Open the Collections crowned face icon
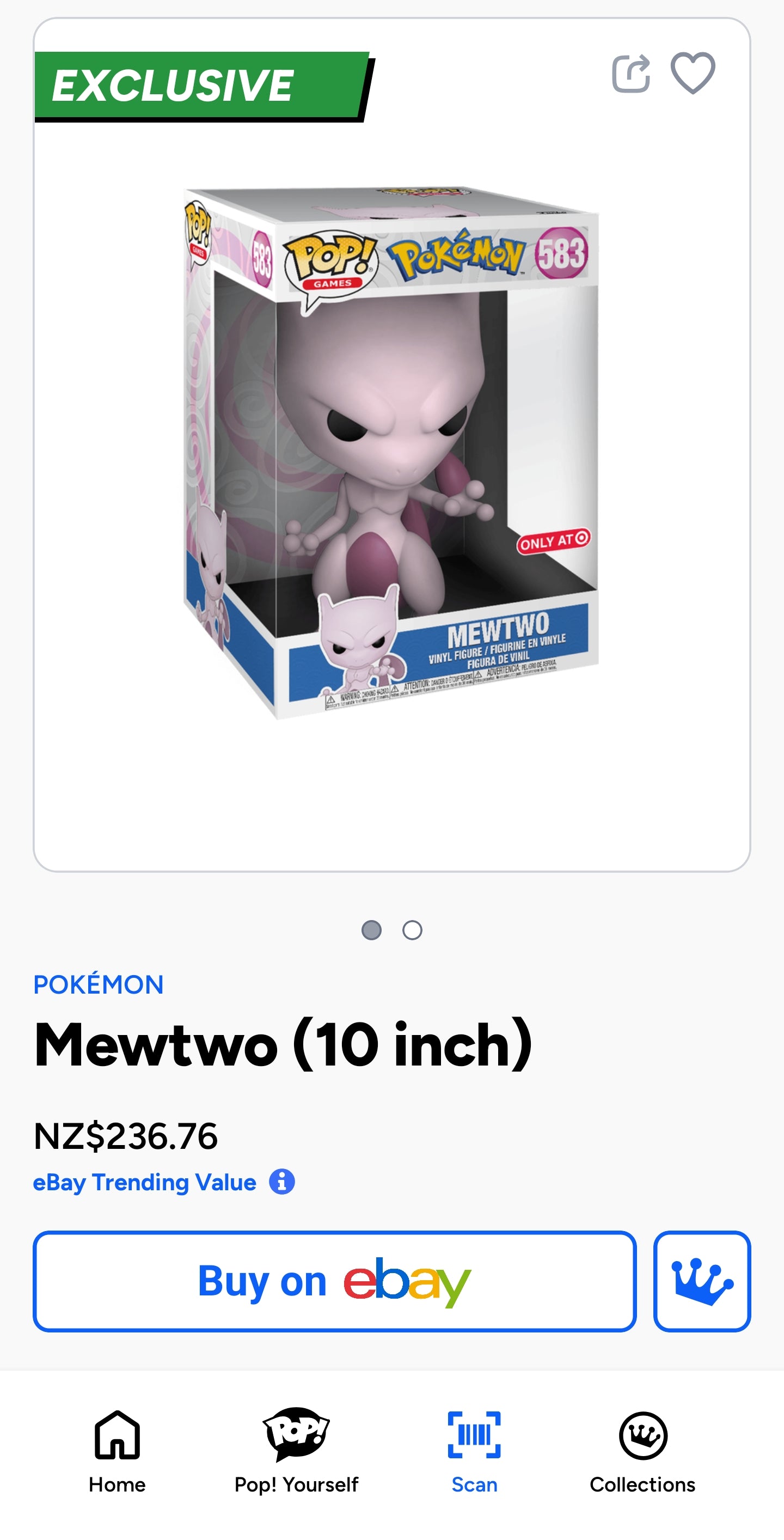This screenshot has width=784, height=1540. click(x=643, y=1435)
